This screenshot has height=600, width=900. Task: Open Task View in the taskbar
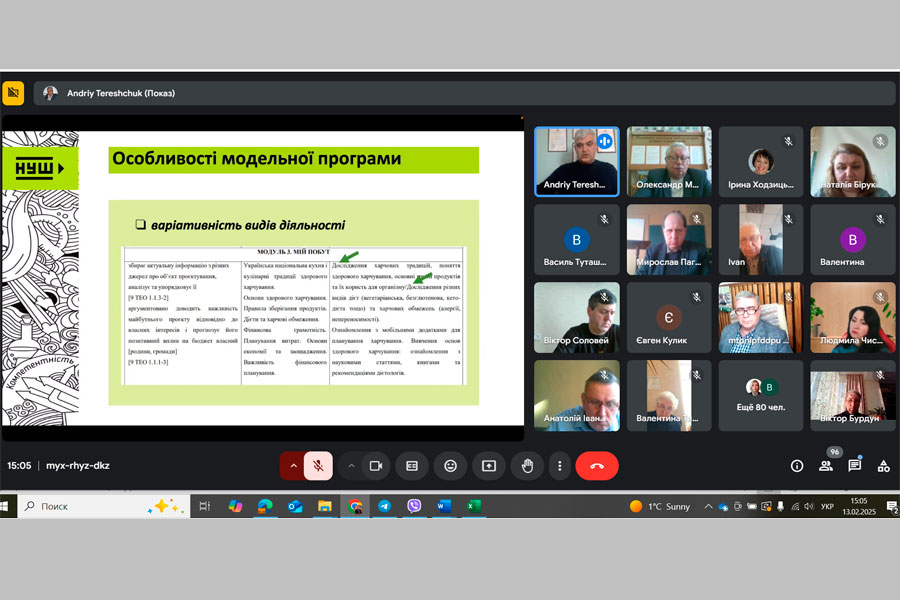(x=204, y=506)
